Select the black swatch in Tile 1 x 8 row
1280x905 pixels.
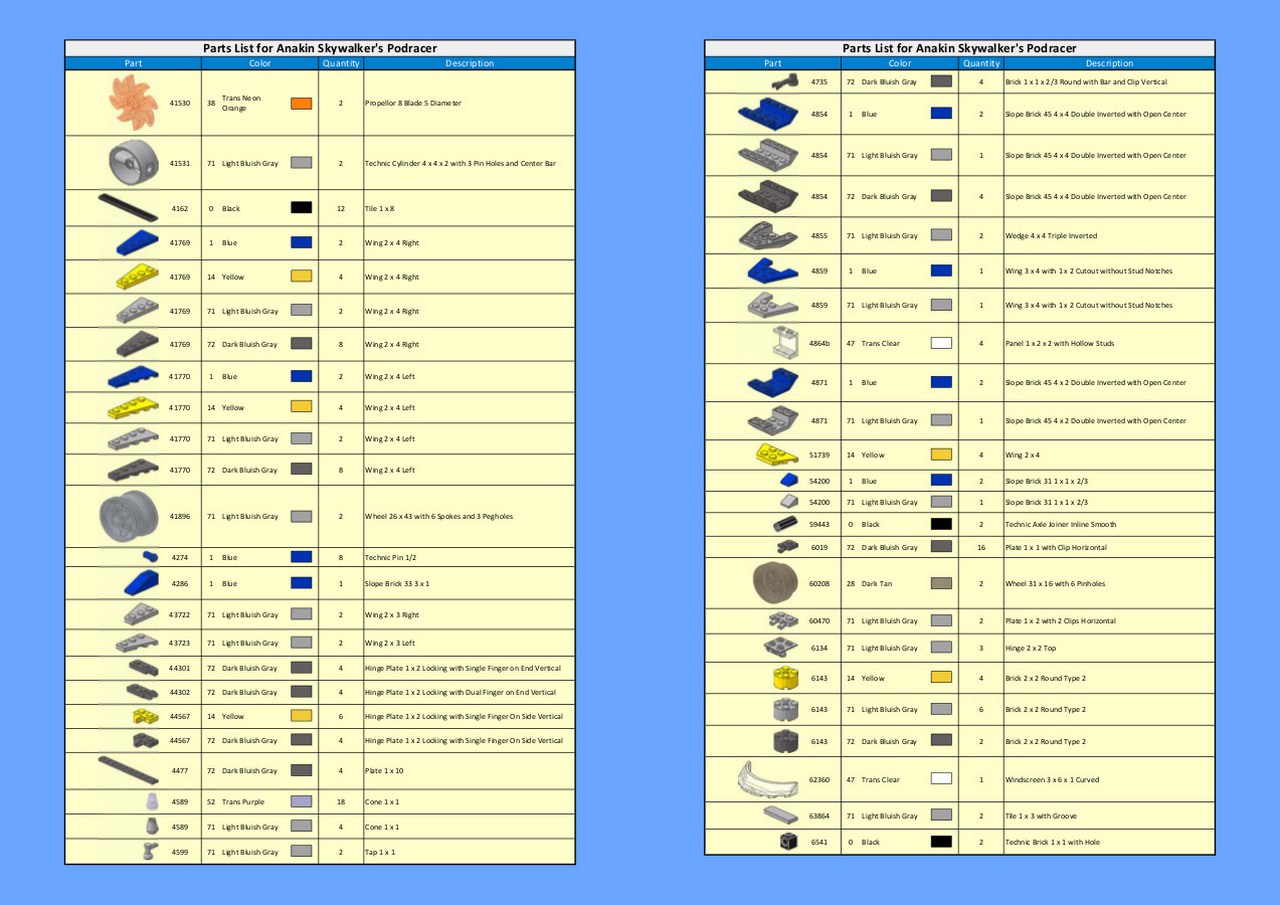coord(301,208)
